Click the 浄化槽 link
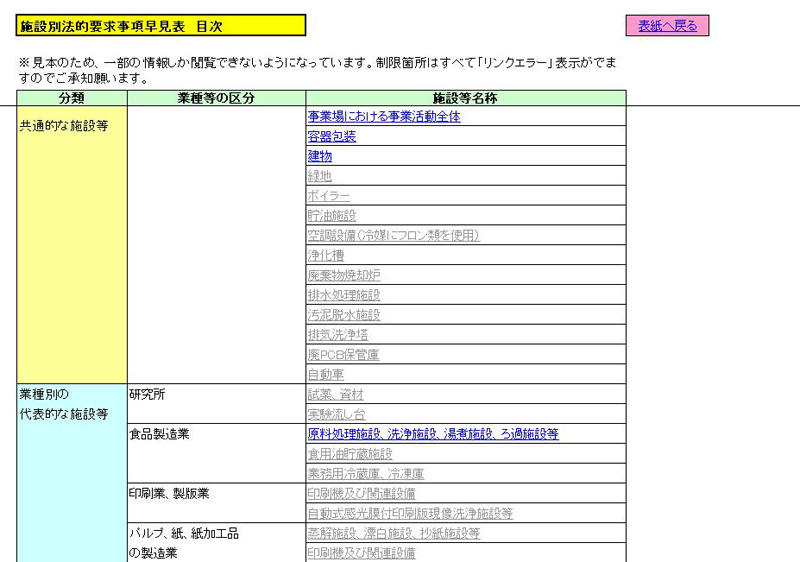The height and width of the screenshot is (562, 800). pyautogui.click(x=326, y=256)
